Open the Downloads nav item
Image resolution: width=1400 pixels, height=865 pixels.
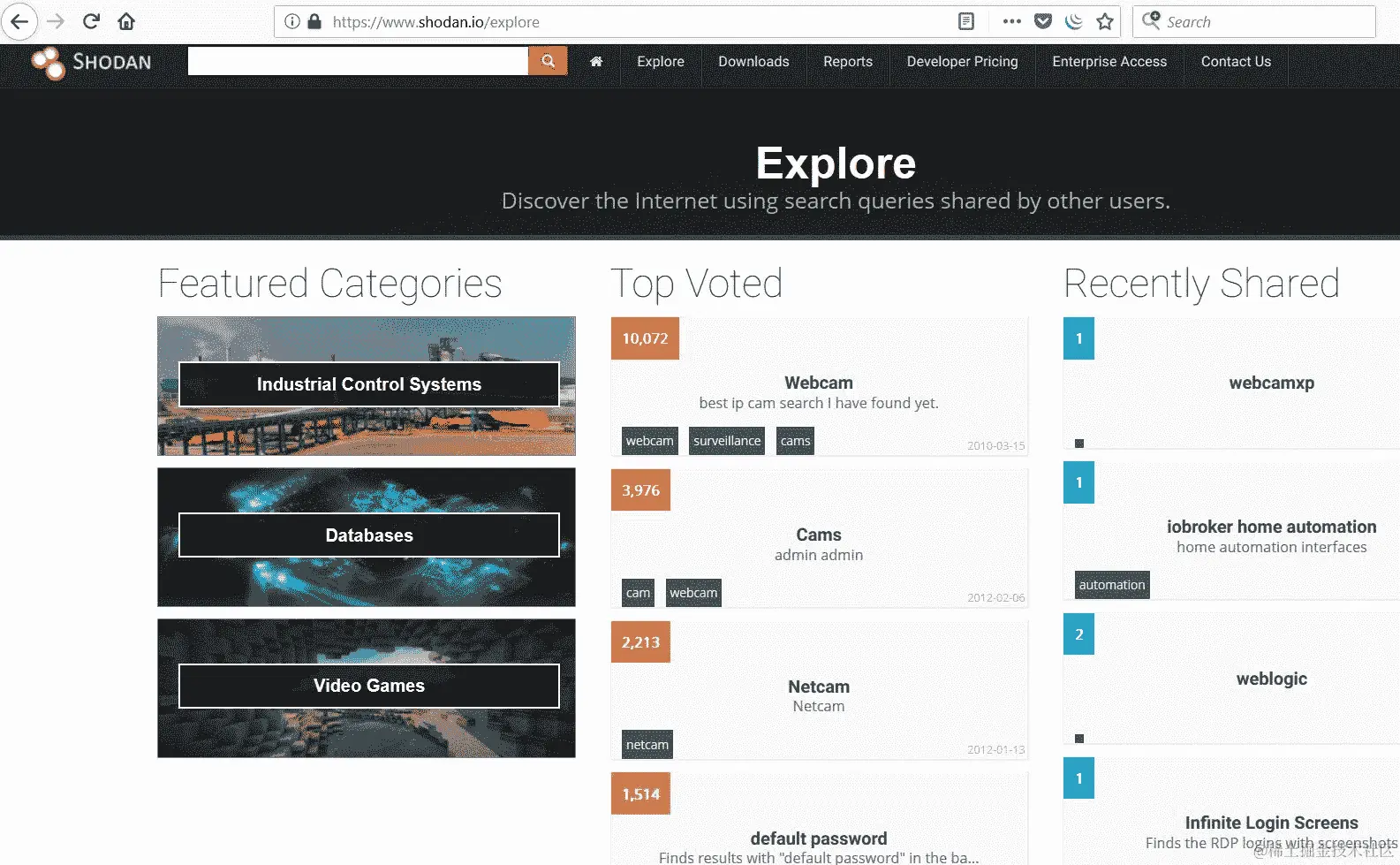(753, 62)
